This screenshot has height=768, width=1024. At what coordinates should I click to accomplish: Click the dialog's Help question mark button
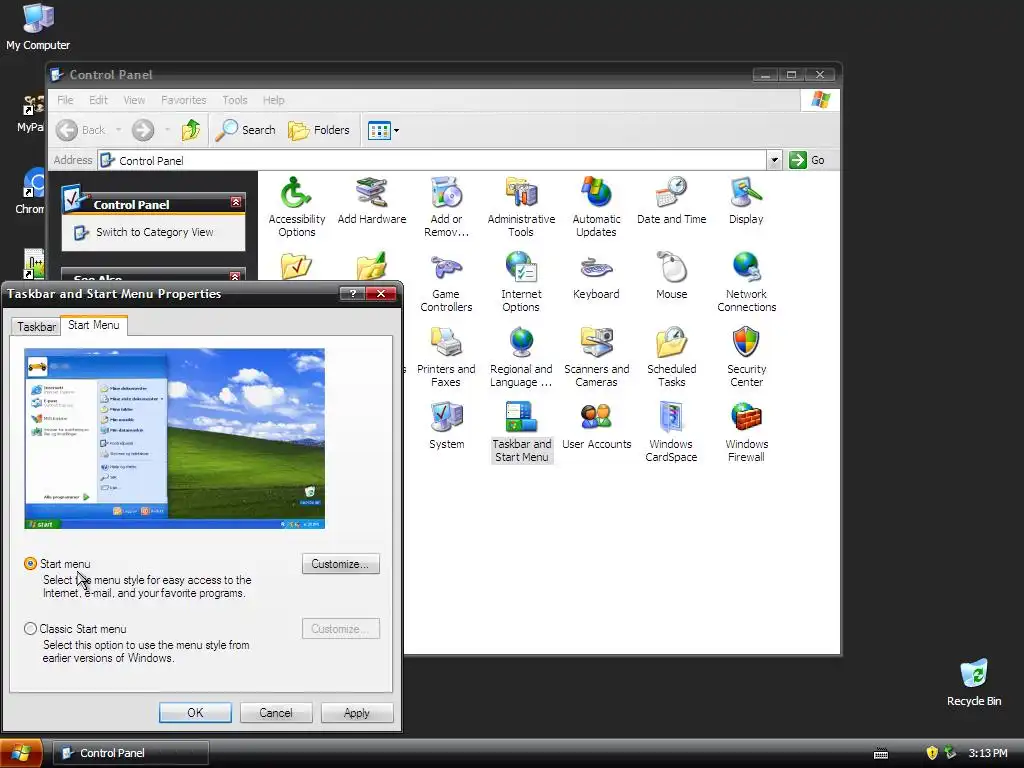353,293
